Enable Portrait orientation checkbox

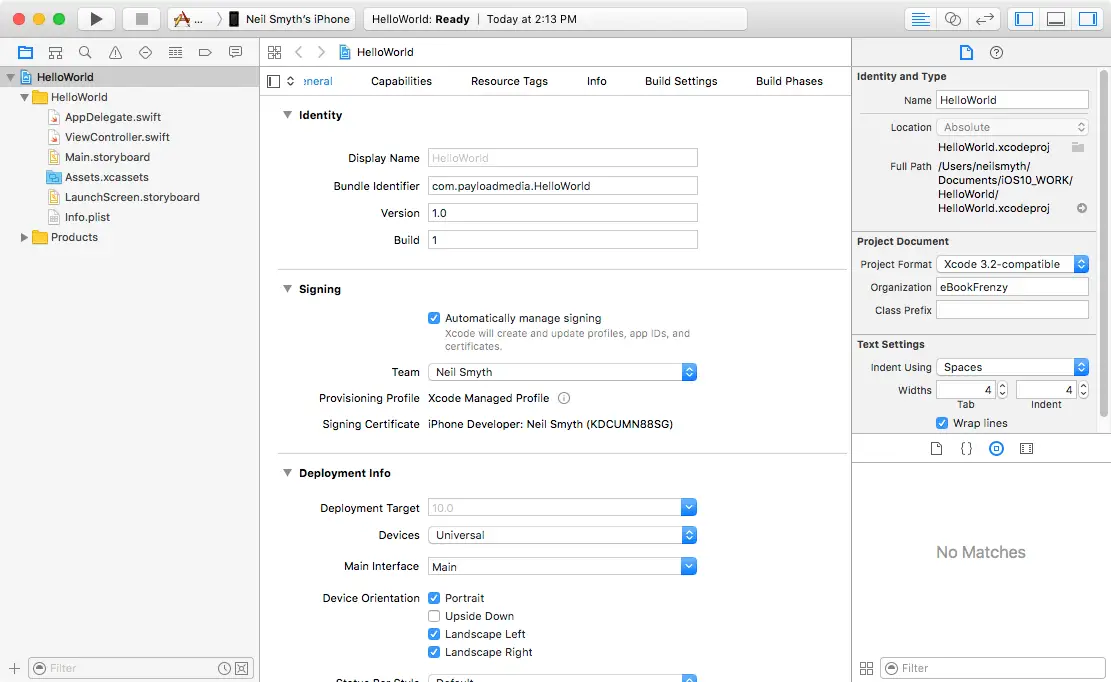point(434,597)
